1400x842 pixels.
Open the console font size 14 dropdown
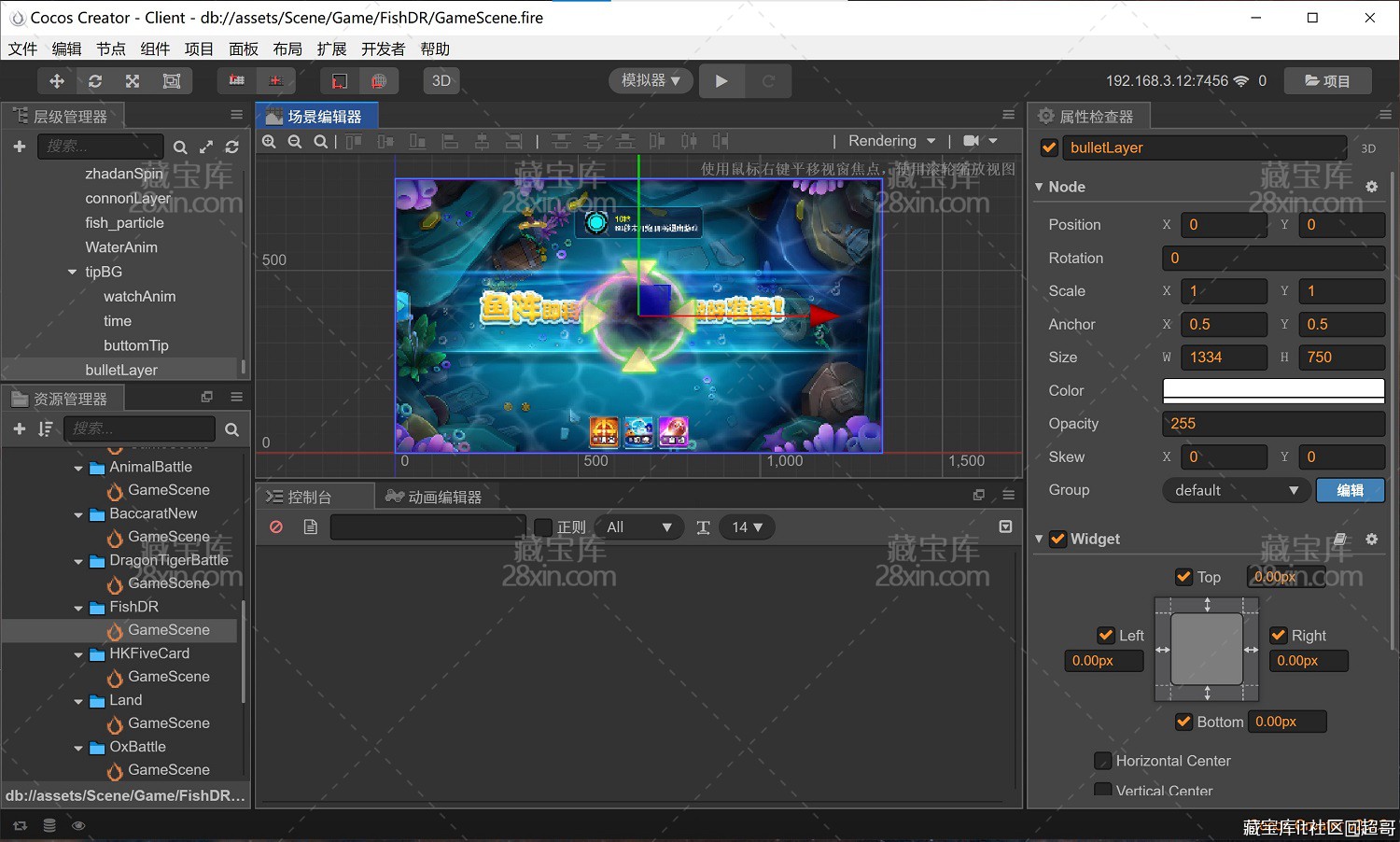748,527
